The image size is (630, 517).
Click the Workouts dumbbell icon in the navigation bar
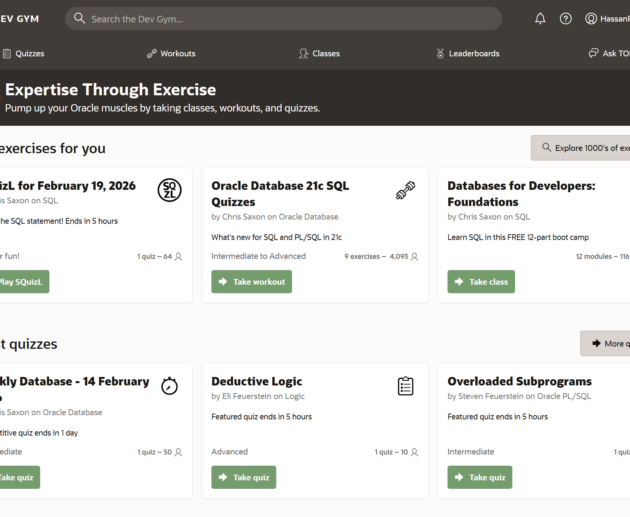[151, 53]
